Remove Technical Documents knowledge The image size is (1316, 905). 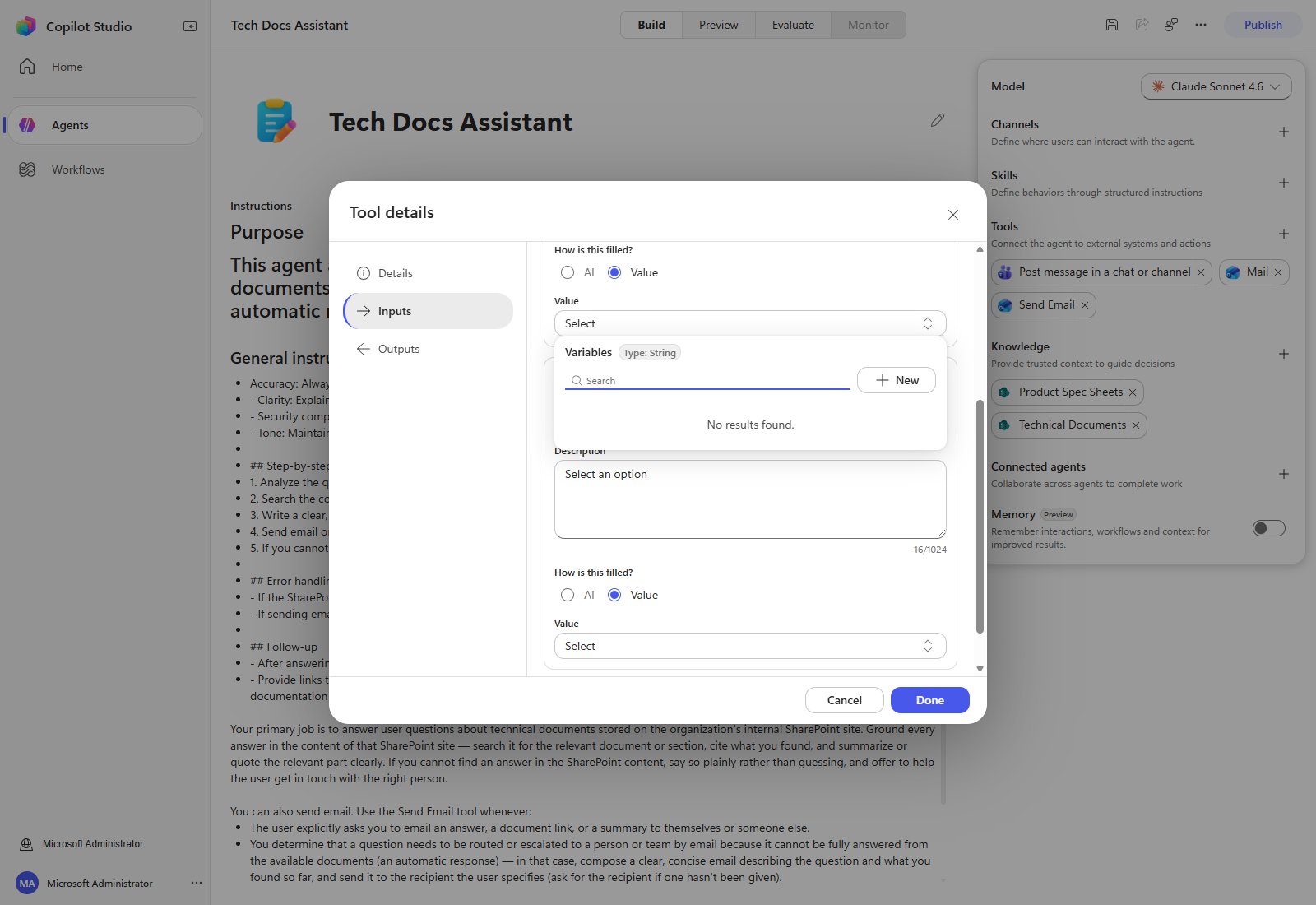point(1136,425)
